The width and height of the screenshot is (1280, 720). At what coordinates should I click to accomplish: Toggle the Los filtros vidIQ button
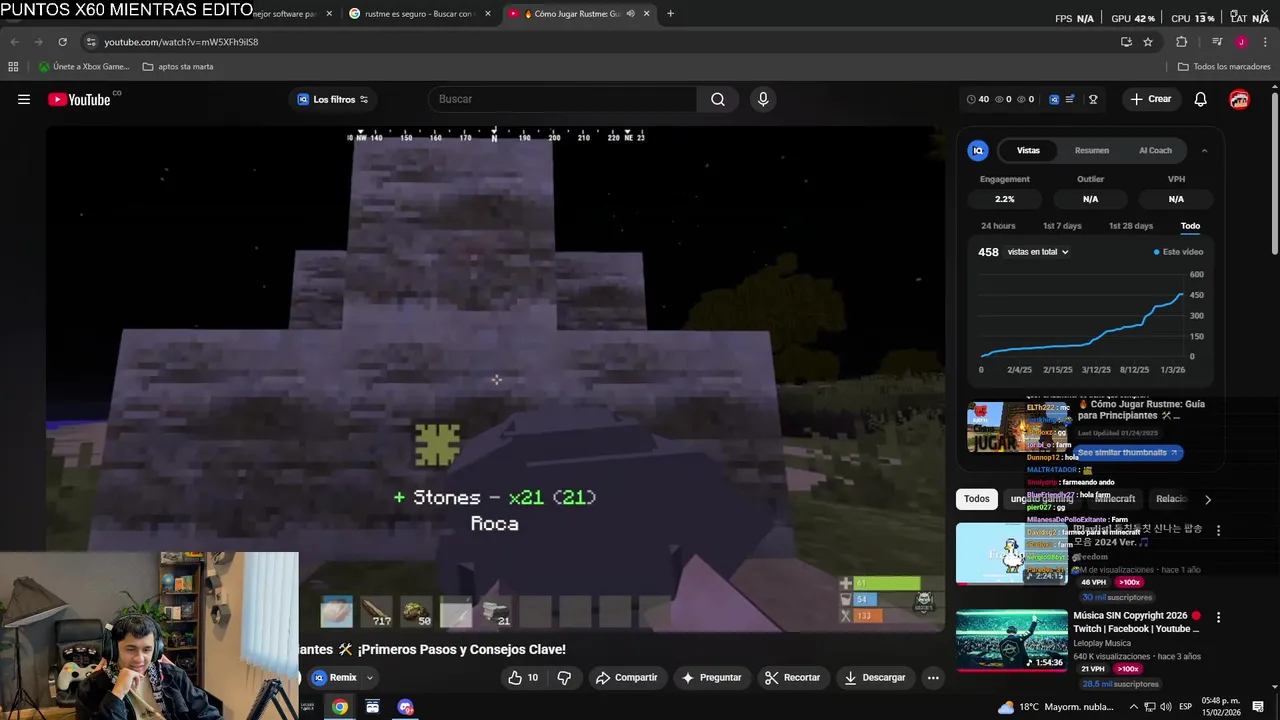point(333,99)
